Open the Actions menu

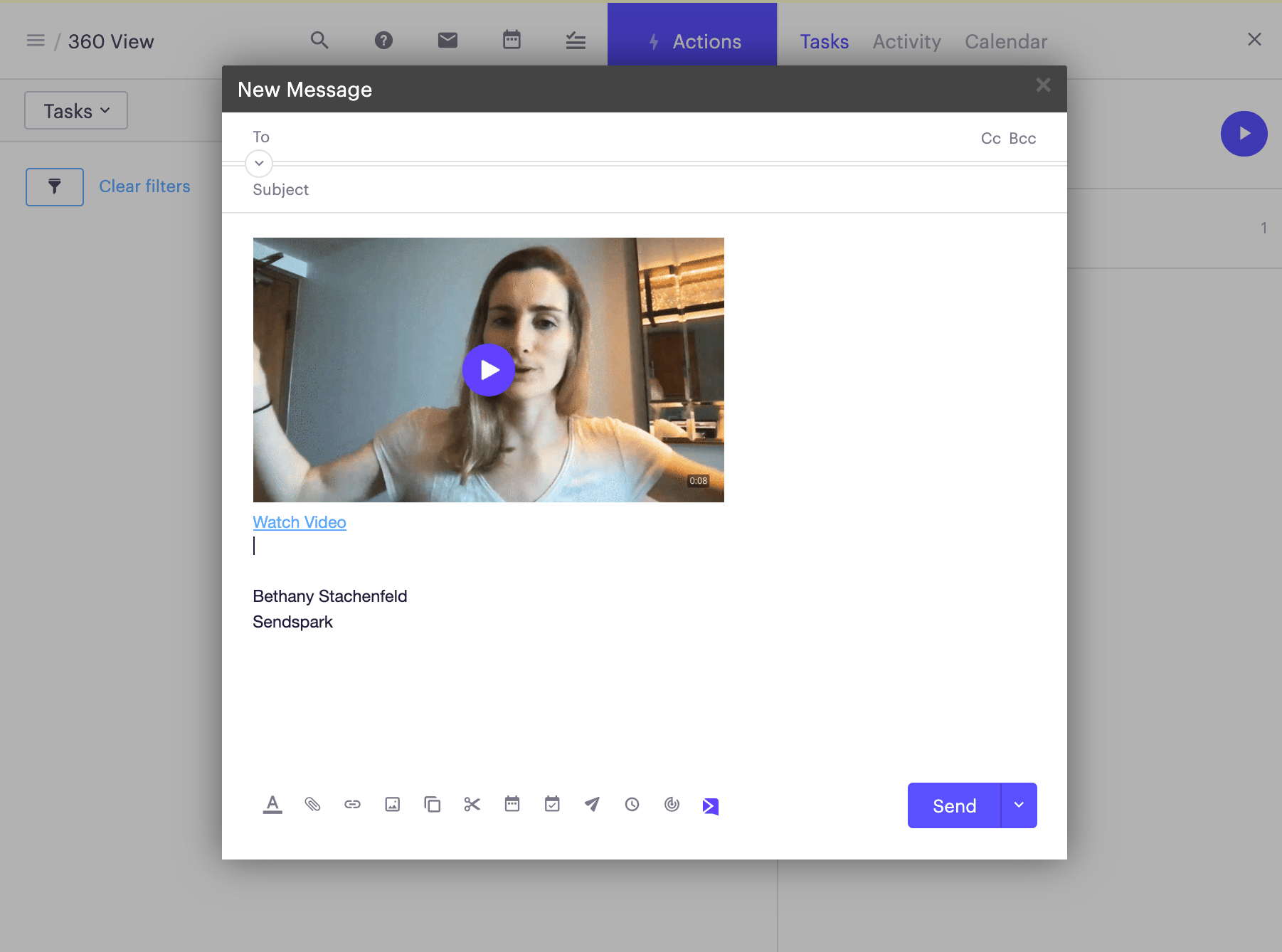click(x=692, y=41)
